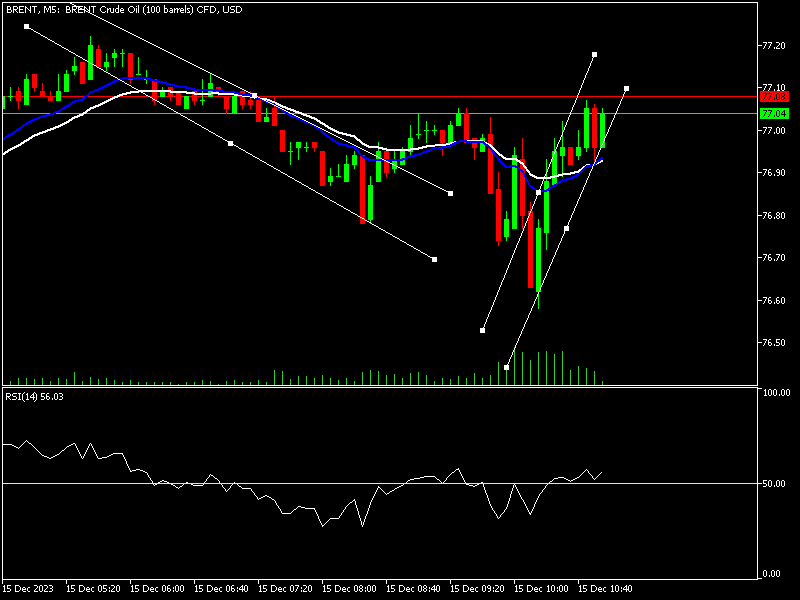Click the RSI(14) 56.03 indicator label
The height and width of the screenshot is (600, 800).
pyautogui.click(x=35, y=397)
